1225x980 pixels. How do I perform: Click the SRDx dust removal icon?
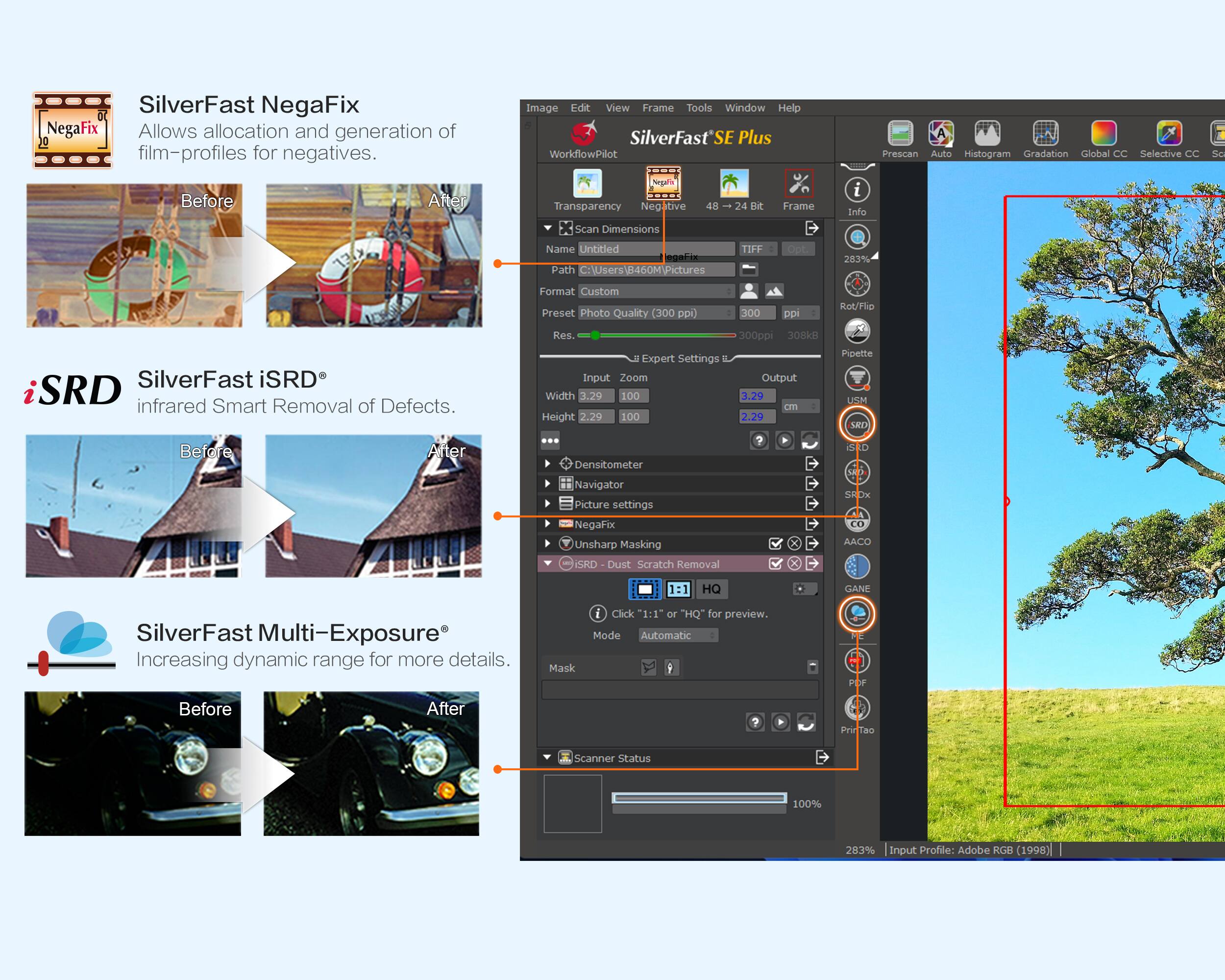tap(857, 473)
